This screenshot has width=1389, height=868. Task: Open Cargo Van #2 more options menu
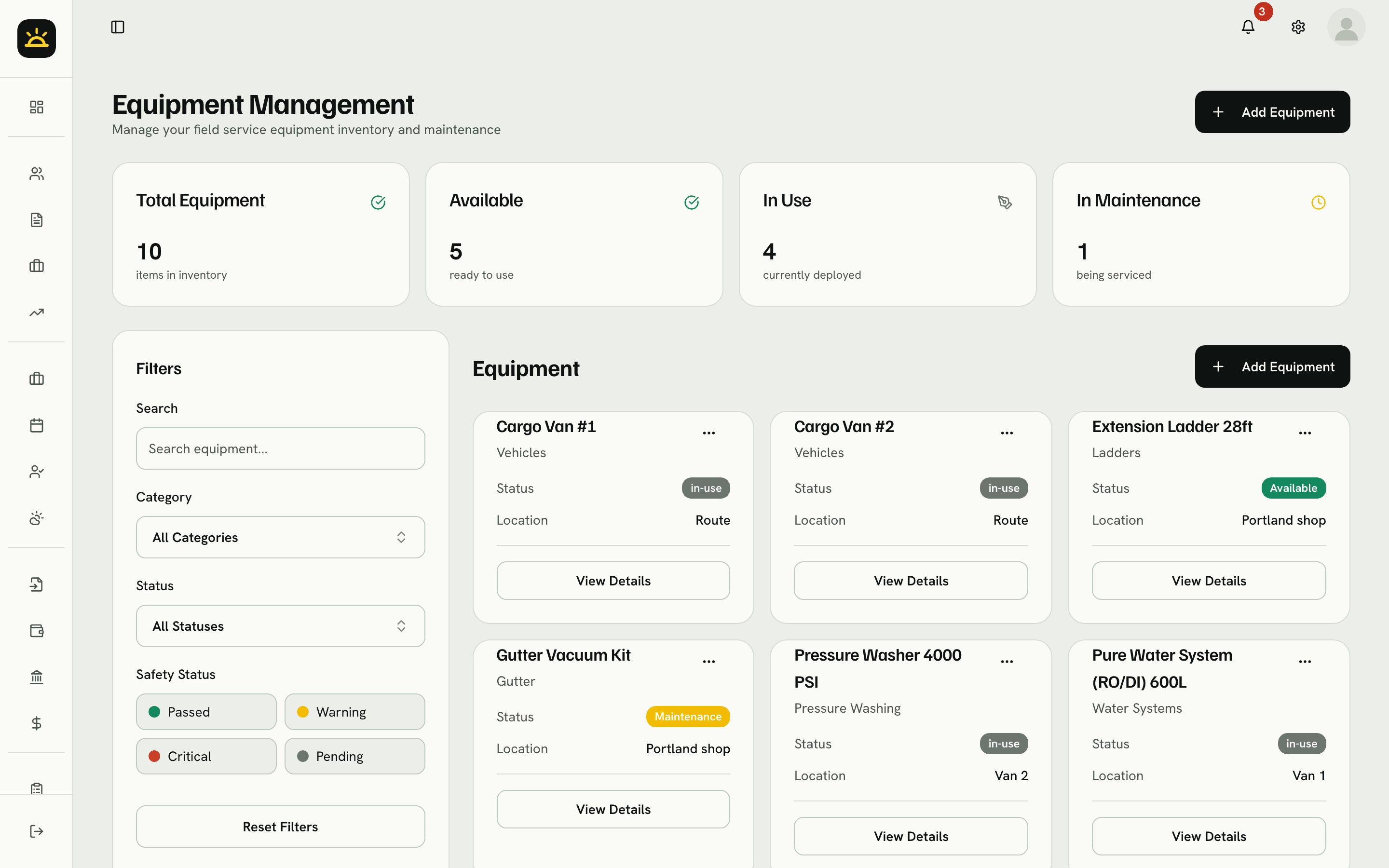[1007, 433]
